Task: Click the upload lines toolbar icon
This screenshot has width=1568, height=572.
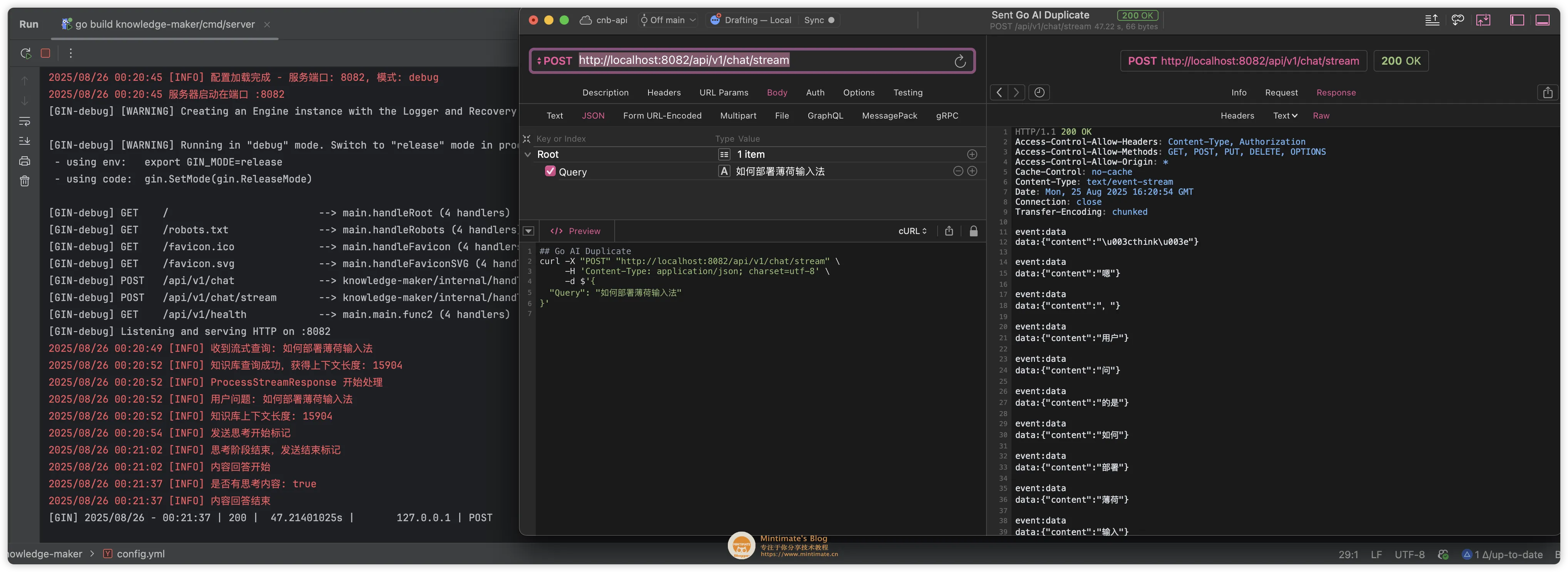Action: pyautogui.click(x=1432, y=20)
